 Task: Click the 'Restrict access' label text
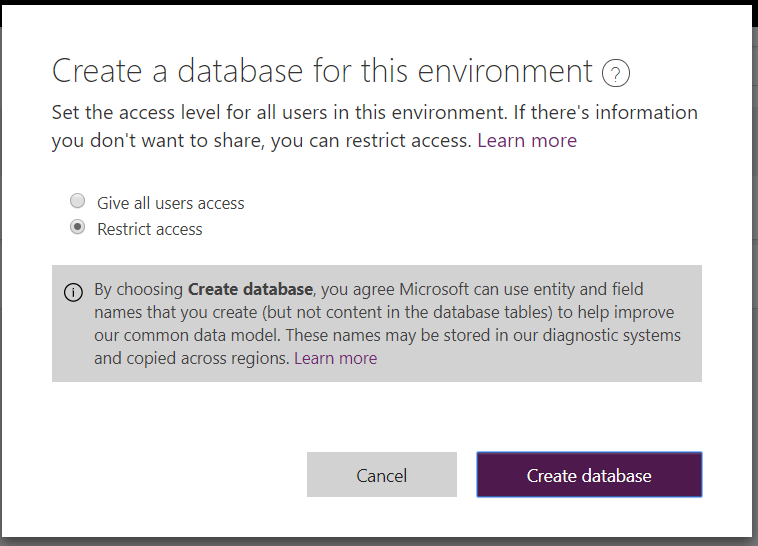[149, 229]
